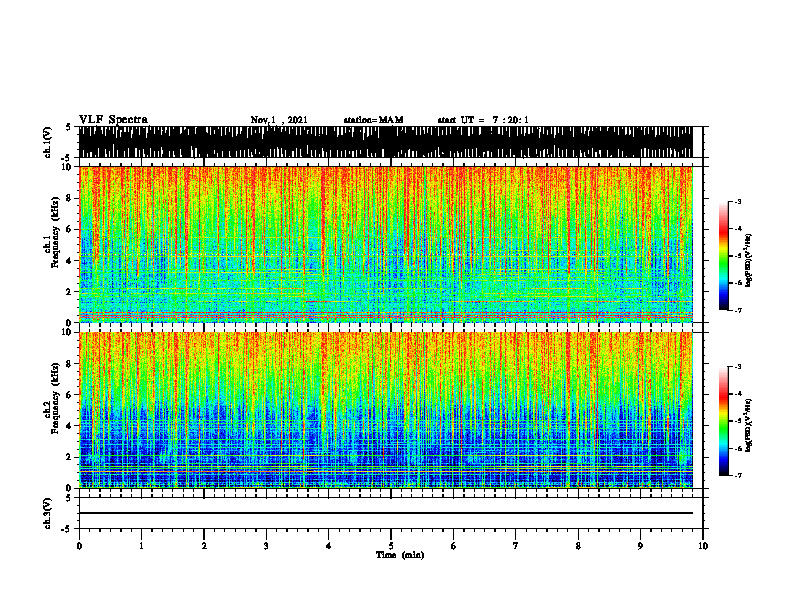Click the 'ch.3(V)' axis label
792x612 pixels.
[48, 513]
